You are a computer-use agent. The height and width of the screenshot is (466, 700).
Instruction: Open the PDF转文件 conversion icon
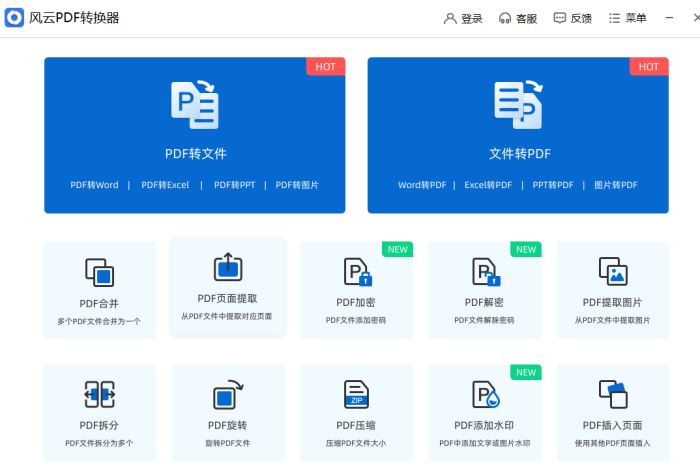coord(195,104)
